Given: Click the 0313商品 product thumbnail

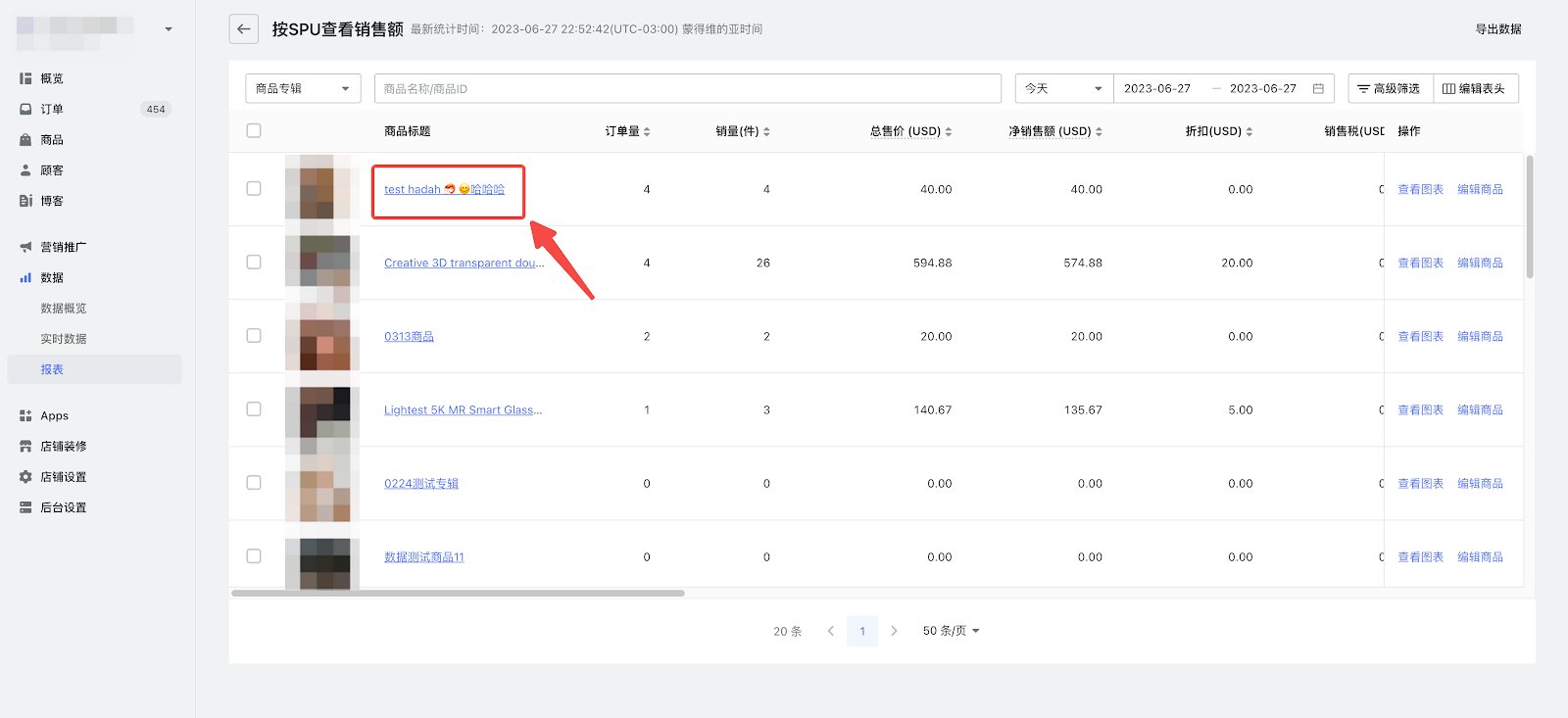Looking at the screenshot, I should tap(322, 336).
